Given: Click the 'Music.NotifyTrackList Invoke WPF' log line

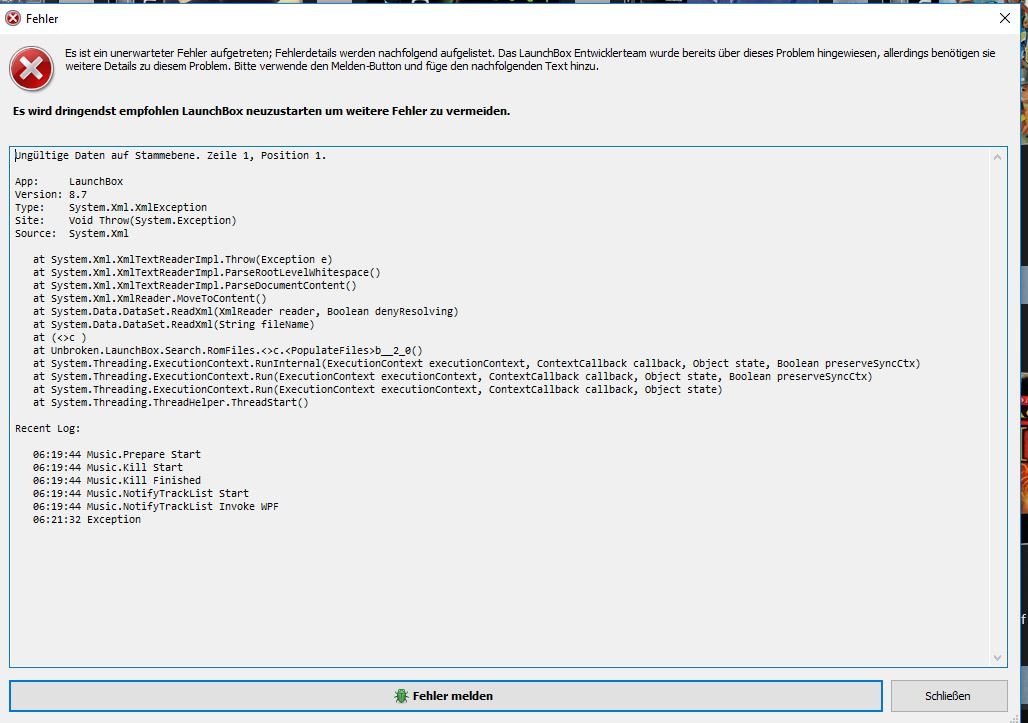Looking at the screenshot, I should click(156, 506).
